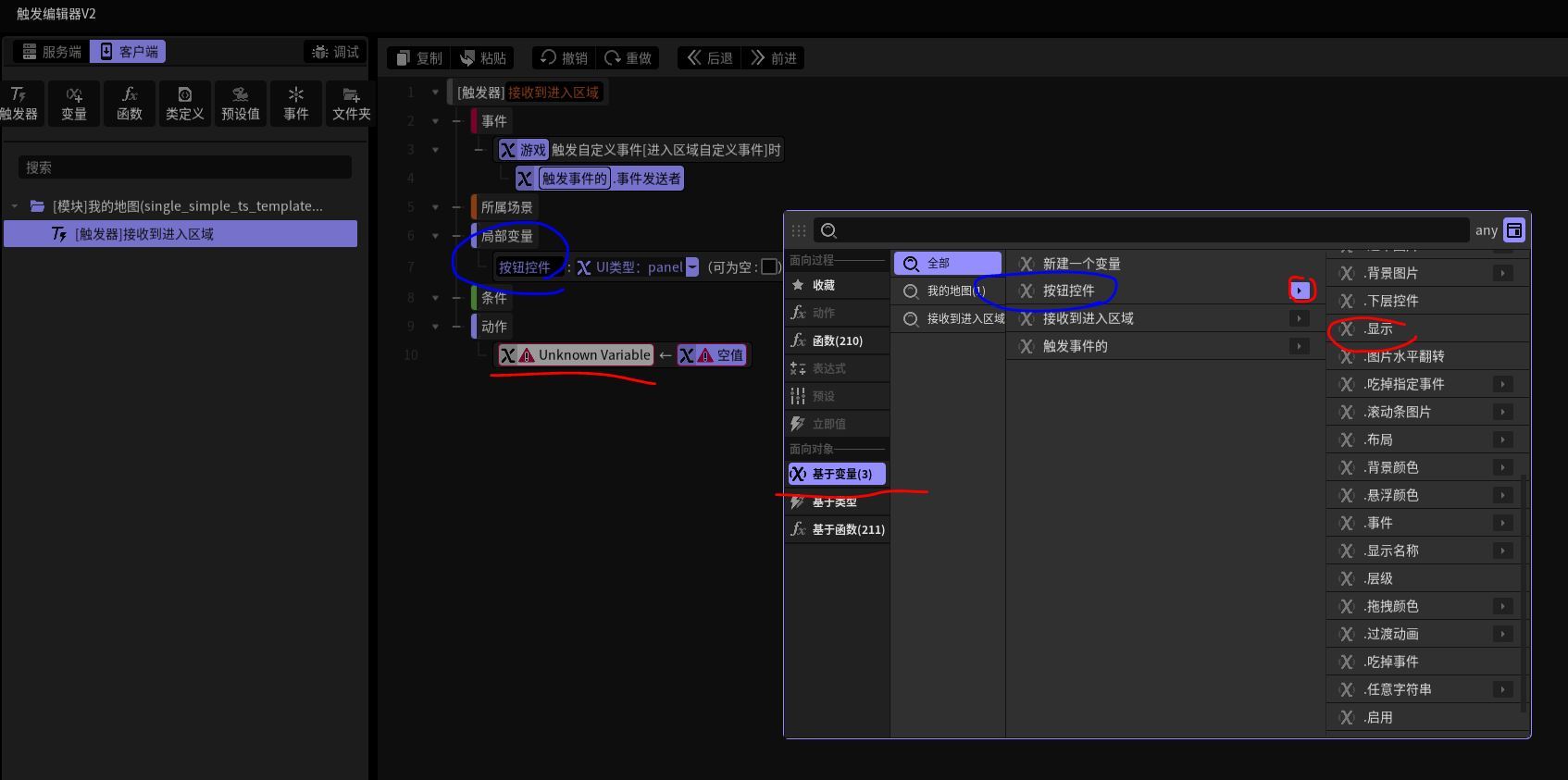Open the 触发器 (trigger) tool icon
Screen dimensions: 1568x780
tap(19, 103)
